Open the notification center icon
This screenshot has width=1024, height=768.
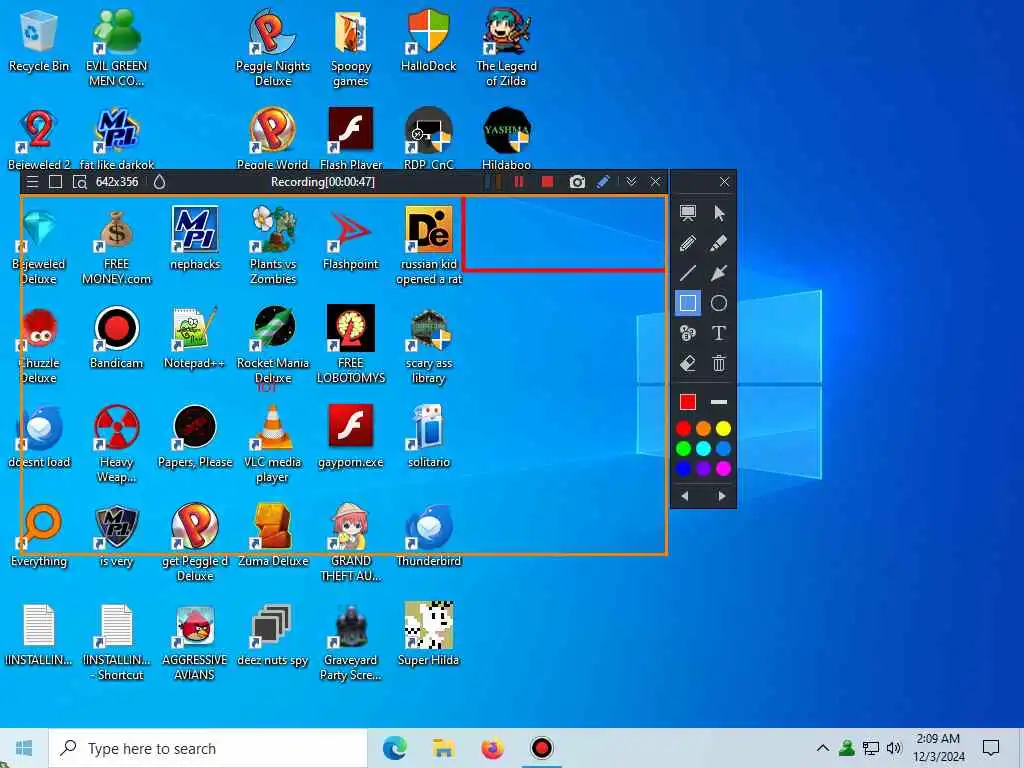(991, 748)
